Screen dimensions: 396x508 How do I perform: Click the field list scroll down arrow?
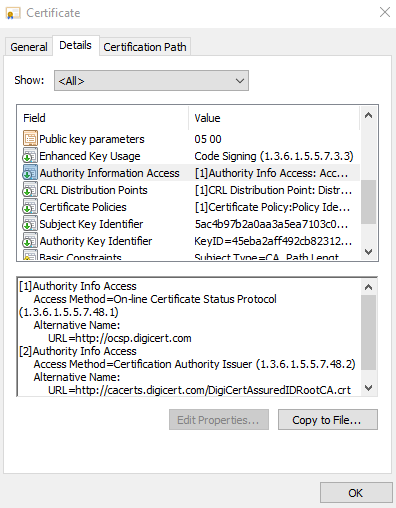click(x=368, y=252)
